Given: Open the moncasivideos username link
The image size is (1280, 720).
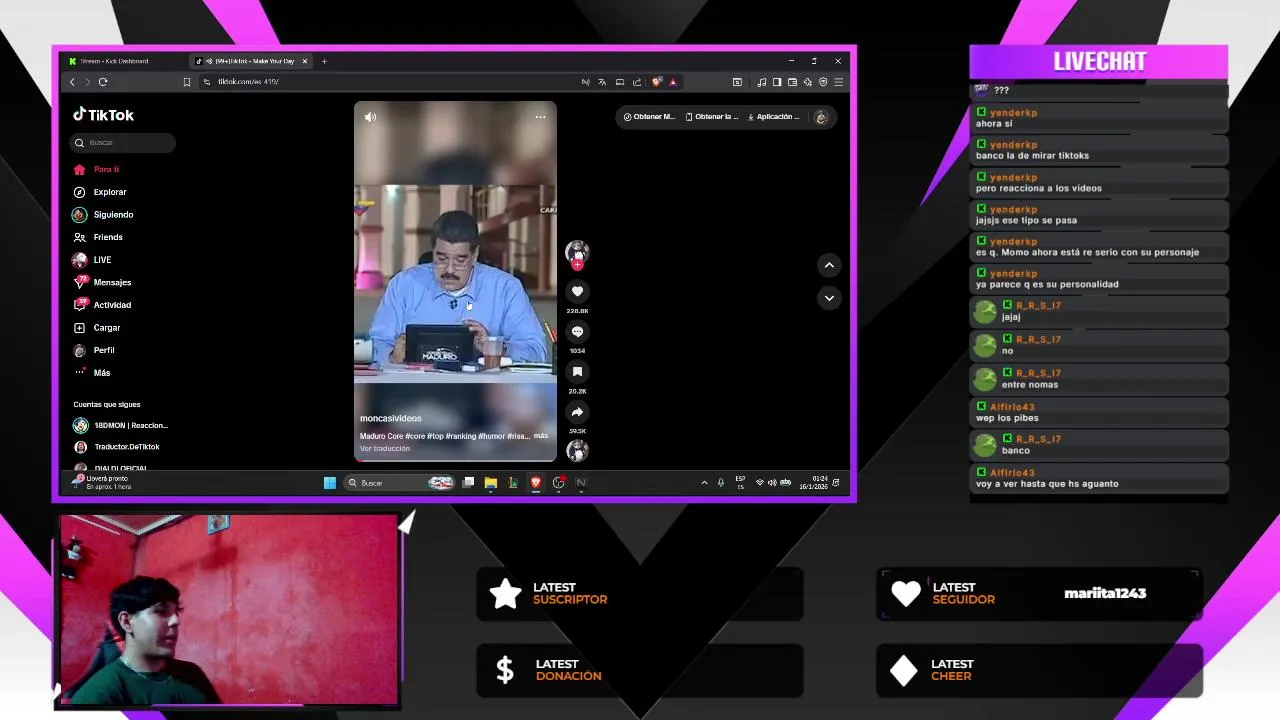Looking at the screenshot, I should (x=391, y=418).
